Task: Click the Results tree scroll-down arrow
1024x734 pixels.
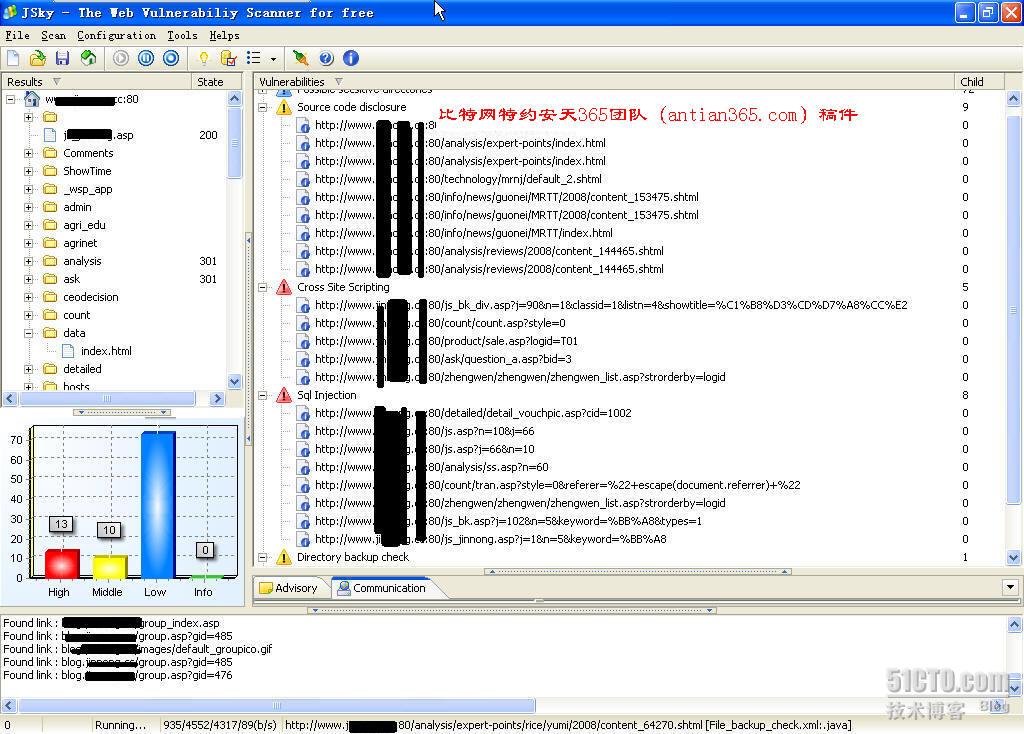Action: (234, 381)
